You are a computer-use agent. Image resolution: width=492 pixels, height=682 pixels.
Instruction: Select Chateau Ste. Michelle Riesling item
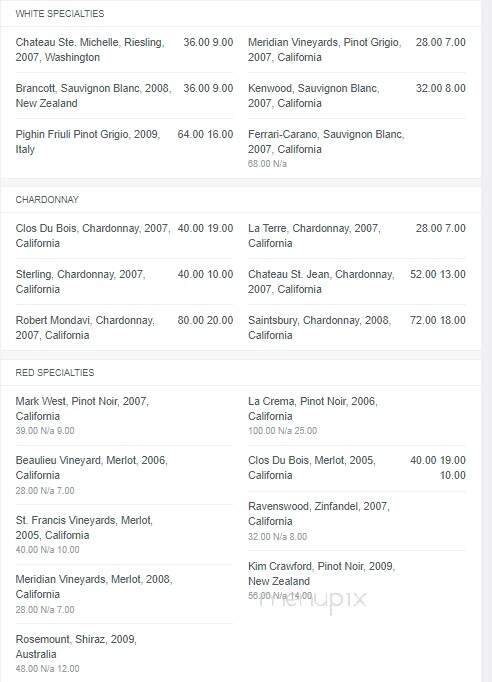coord(124,50)
